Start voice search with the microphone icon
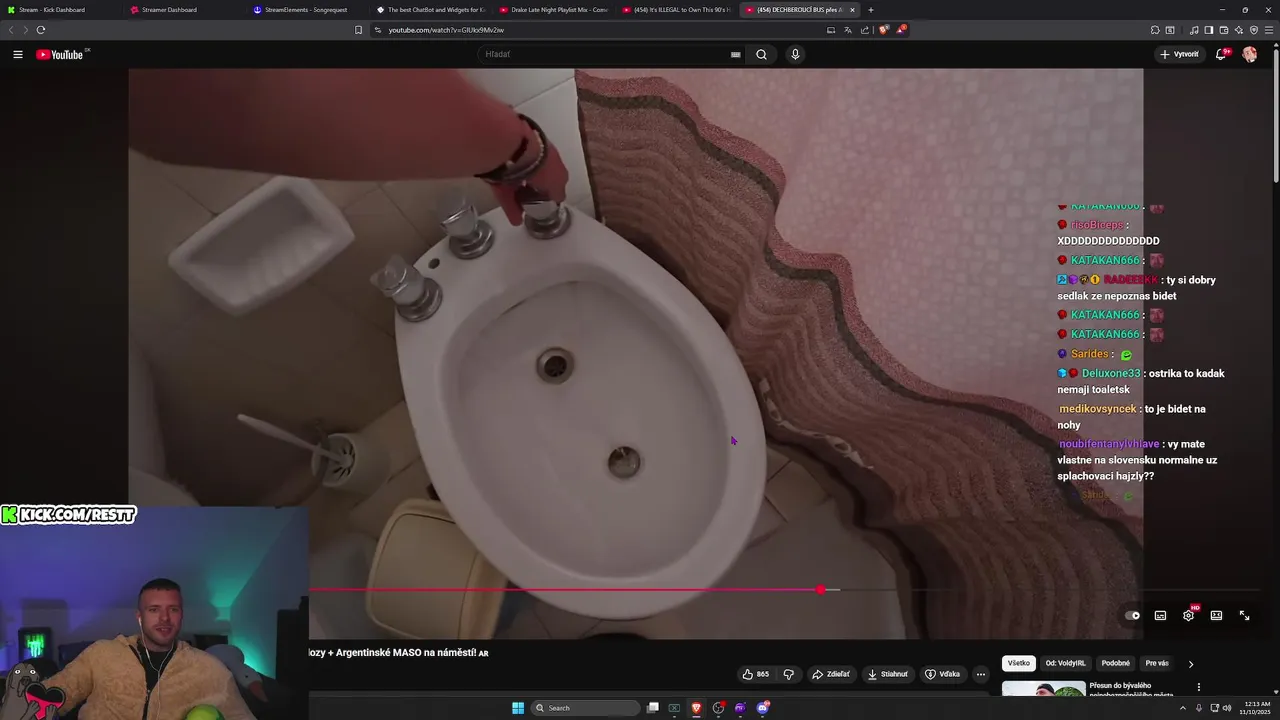The image size is (1280, 720). point(795,54)
